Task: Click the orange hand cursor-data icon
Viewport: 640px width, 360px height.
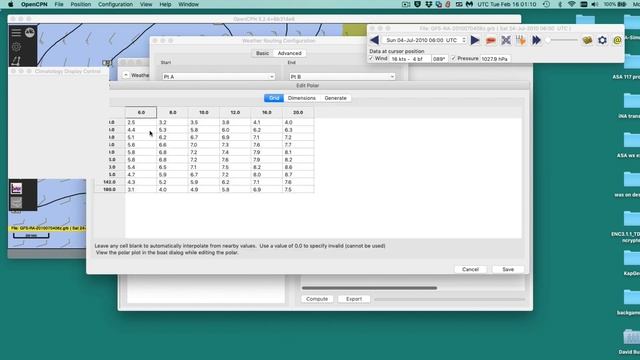Action: [520, 40]
